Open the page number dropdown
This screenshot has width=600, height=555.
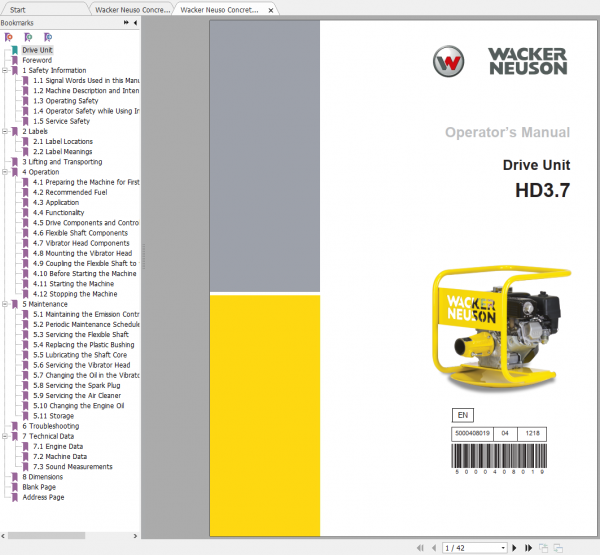pos(503,548)
